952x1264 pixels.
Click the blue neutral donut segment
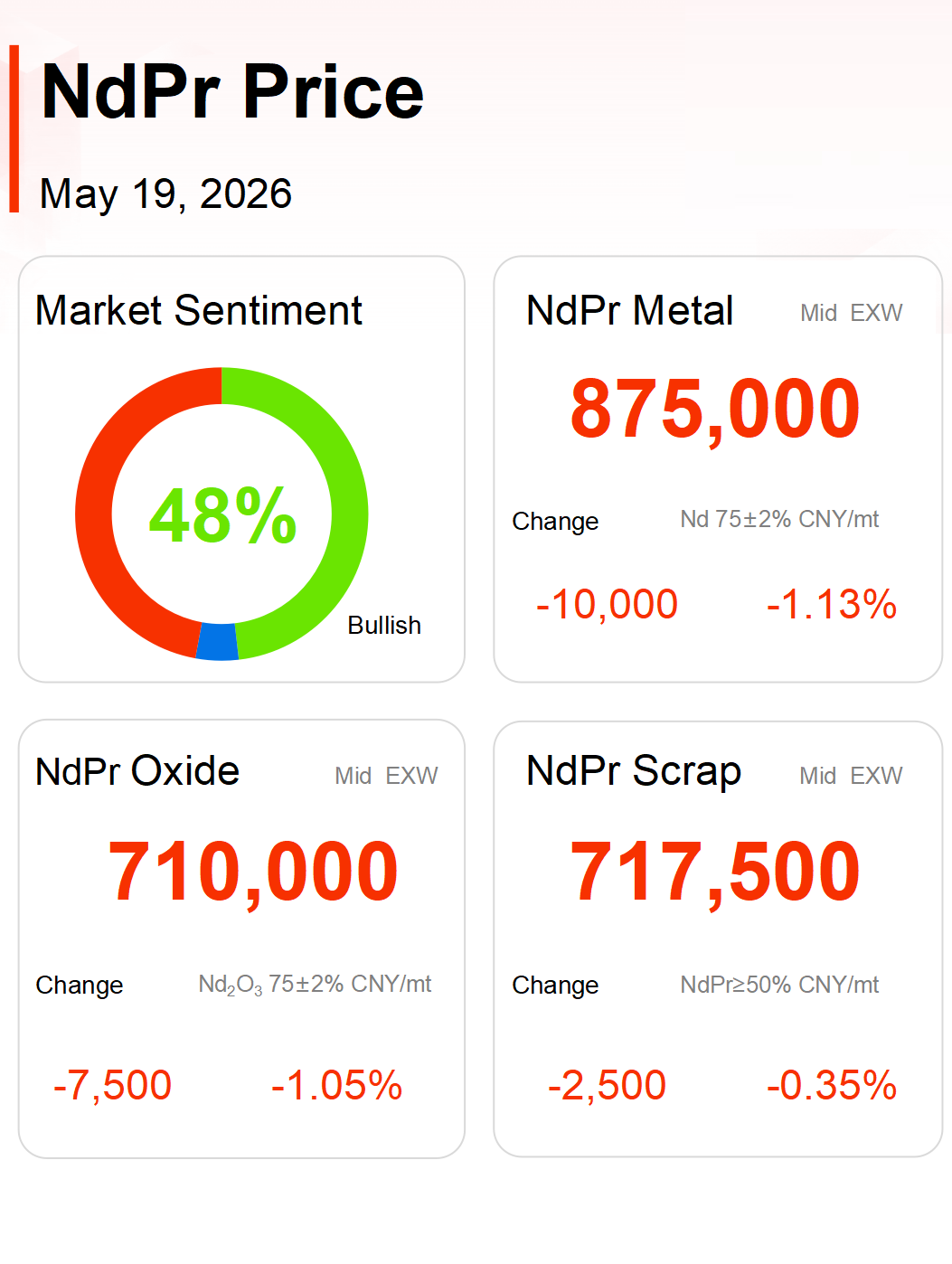(217, 642)
